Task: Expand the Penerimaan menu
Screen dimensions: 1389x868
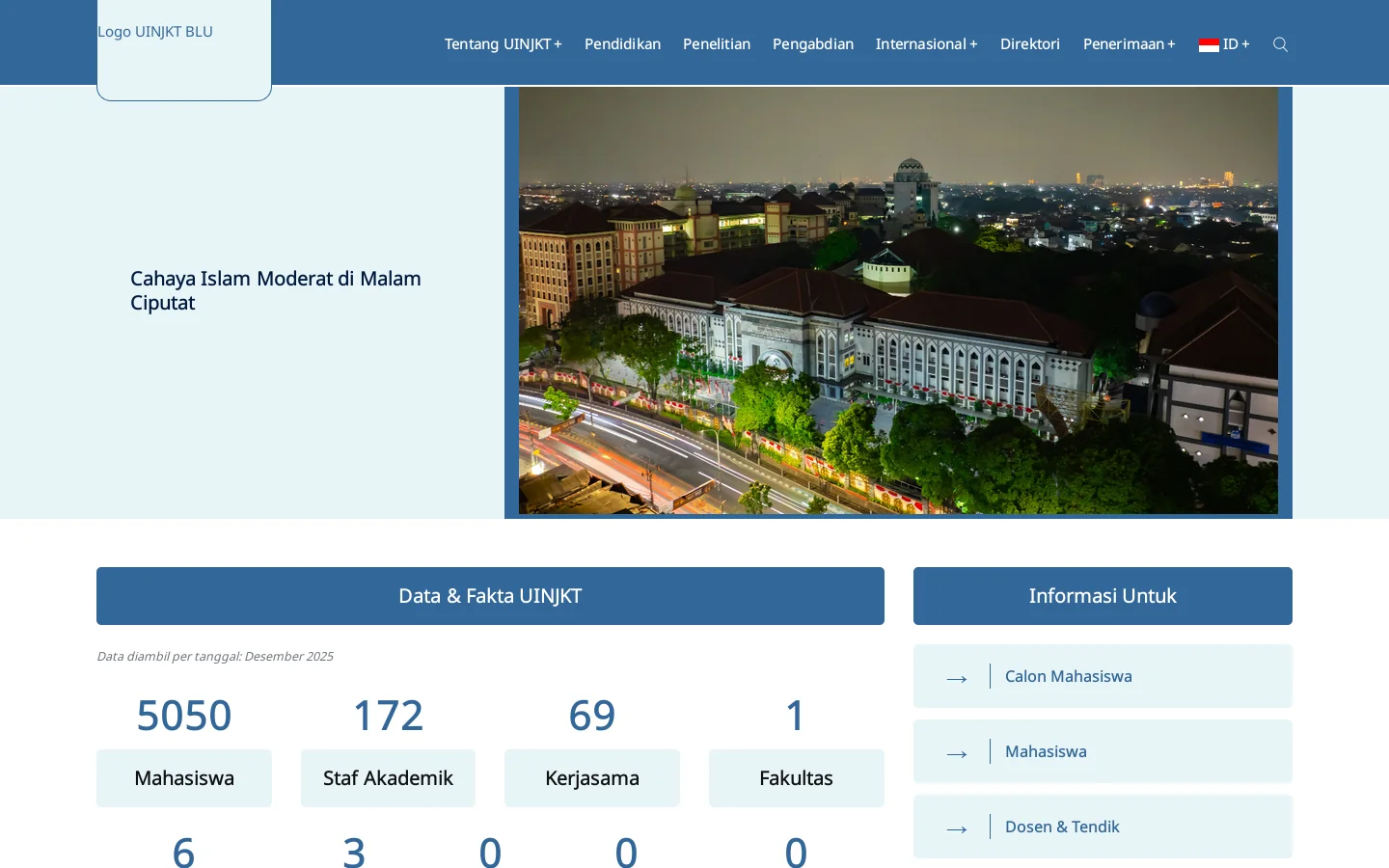Action: click(x=1129, y=44)
